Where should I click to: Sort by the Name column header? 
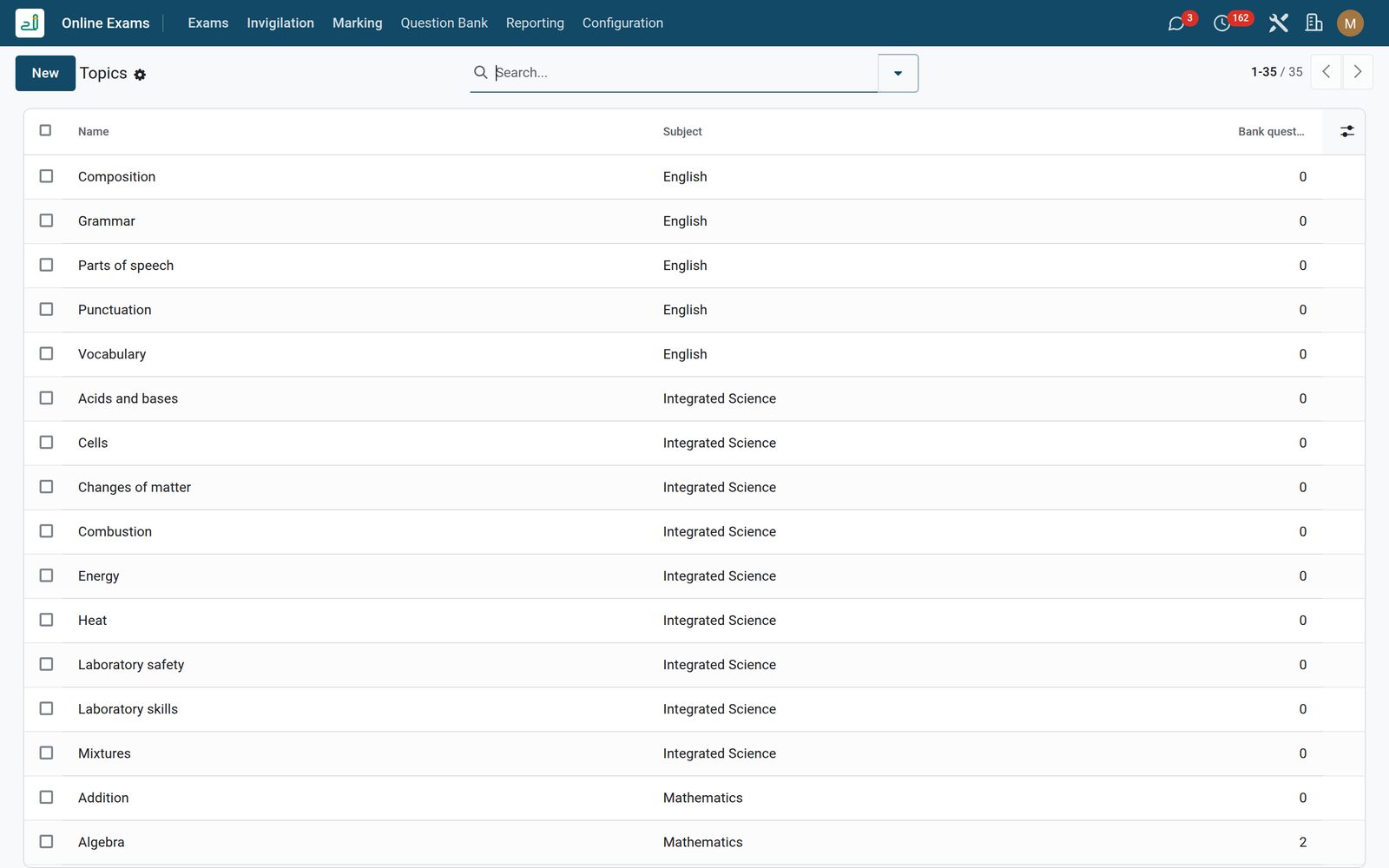tap(93, 131)
